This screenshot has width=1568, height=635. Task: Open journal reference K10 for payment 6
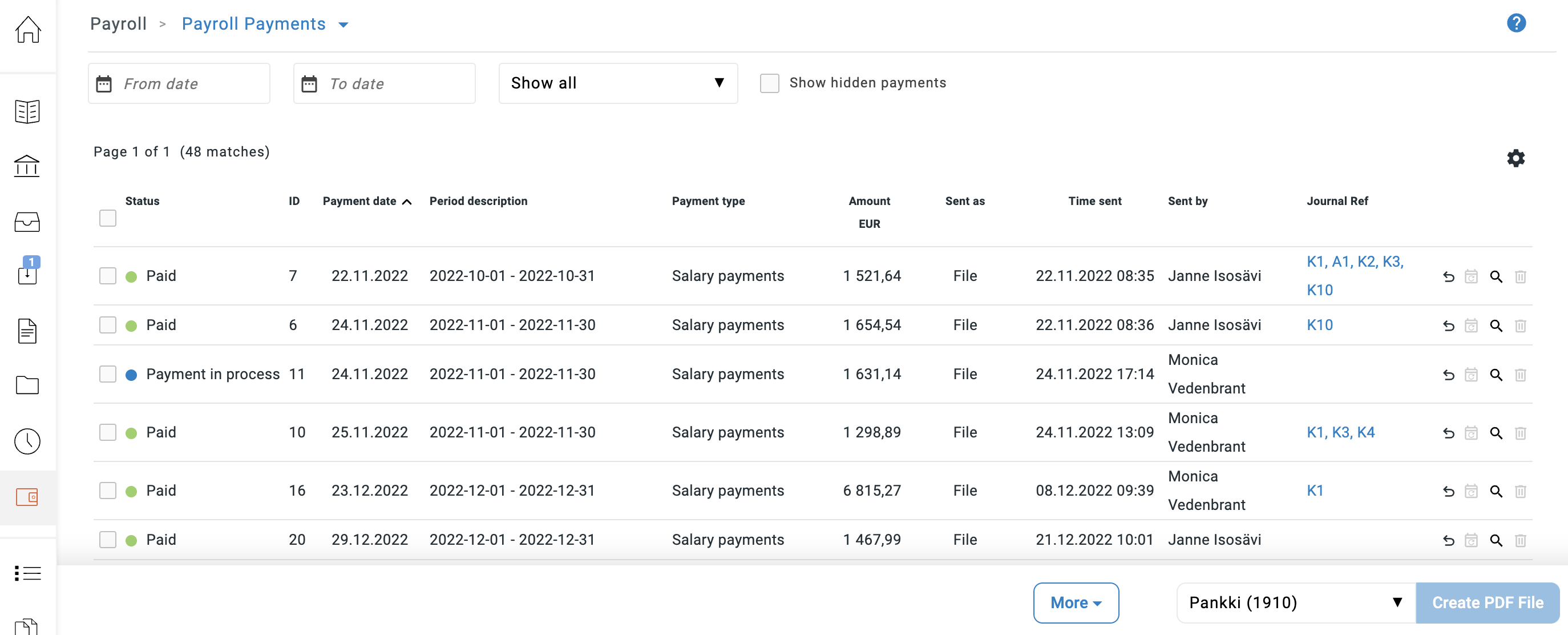(1320, 325)
